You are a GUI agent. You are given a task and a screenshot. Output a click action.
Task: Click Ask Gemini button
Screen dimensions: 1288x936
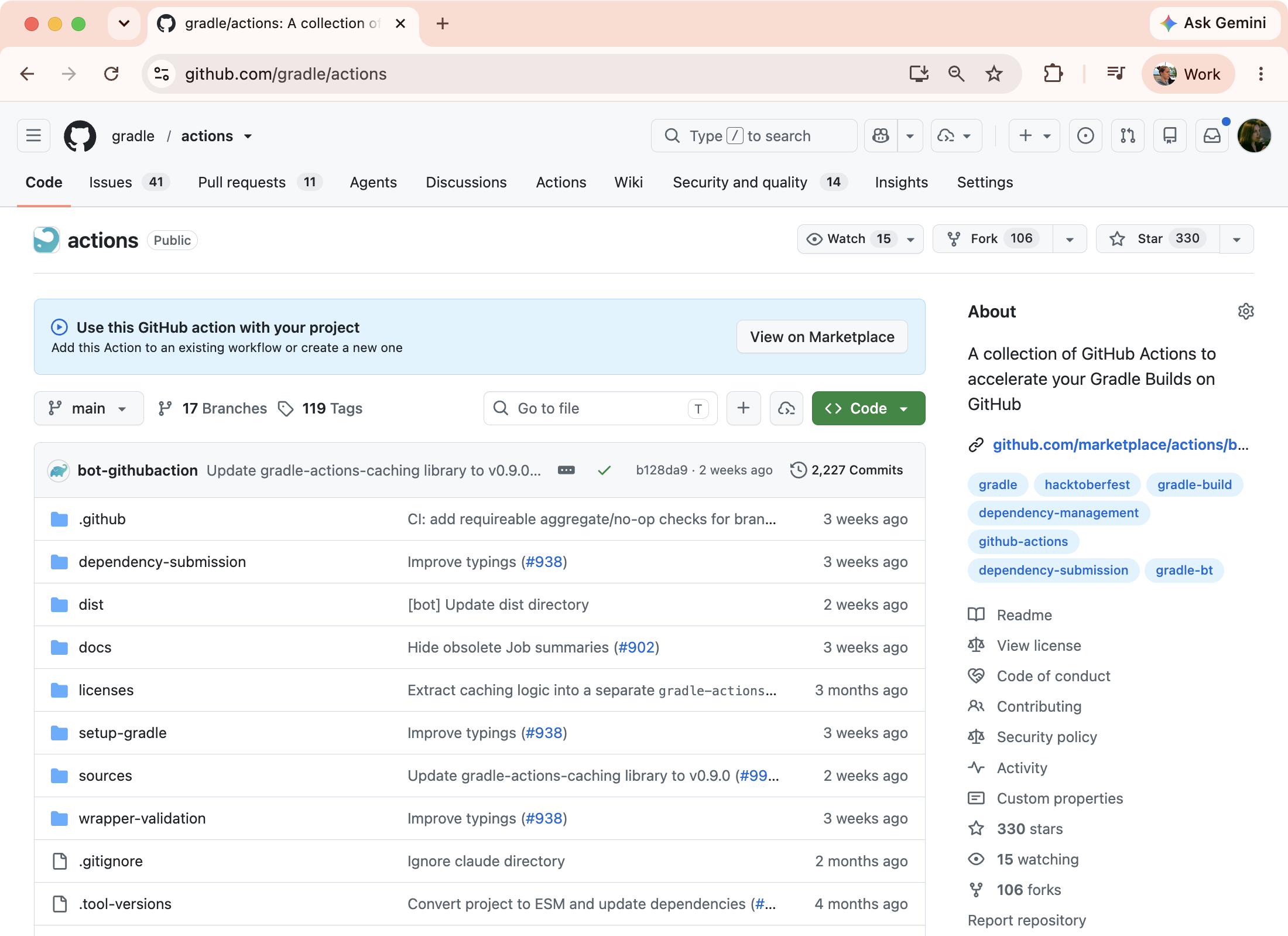(x=1214, y=23)
